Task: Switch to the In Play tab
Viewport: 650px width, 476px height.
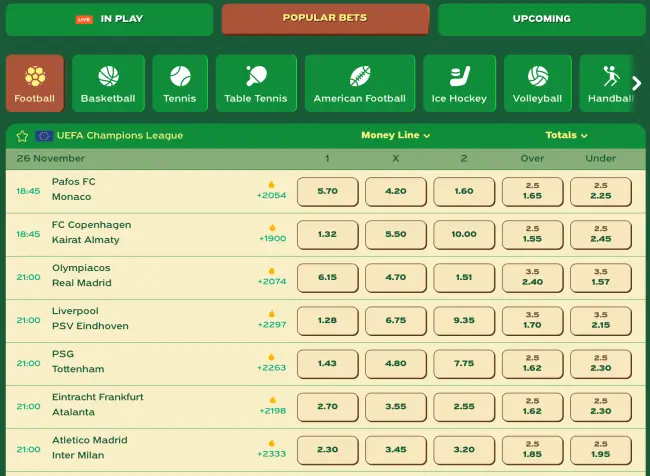Action: click(x=109, y=19)
